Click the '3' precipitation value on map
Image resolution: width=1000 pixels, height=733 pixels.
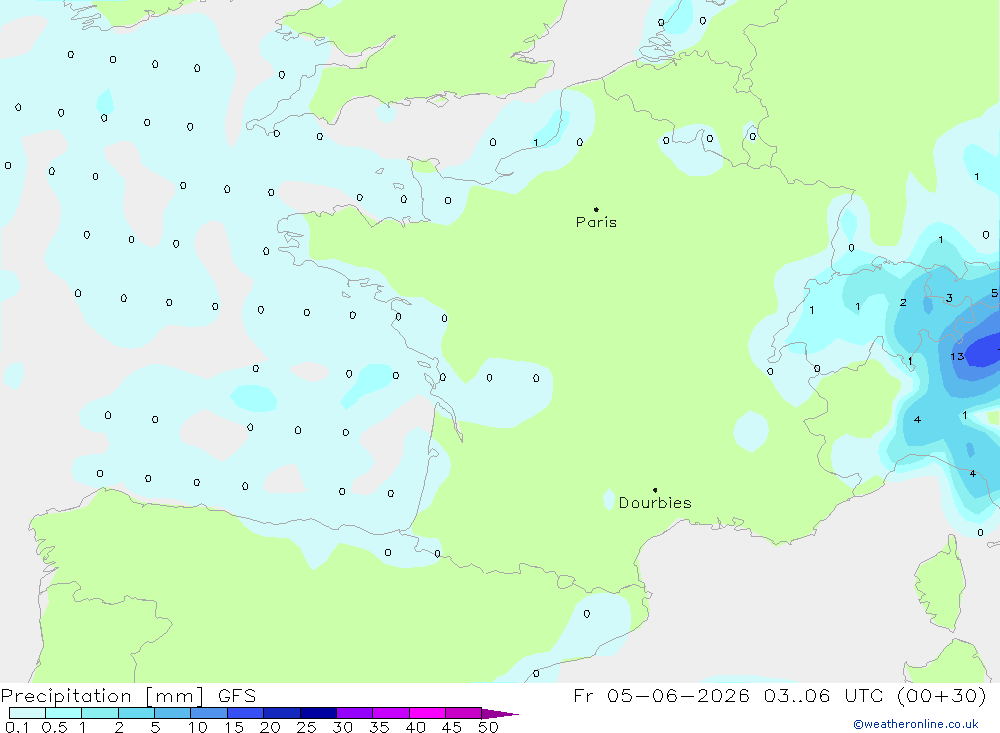coord(950,298)
